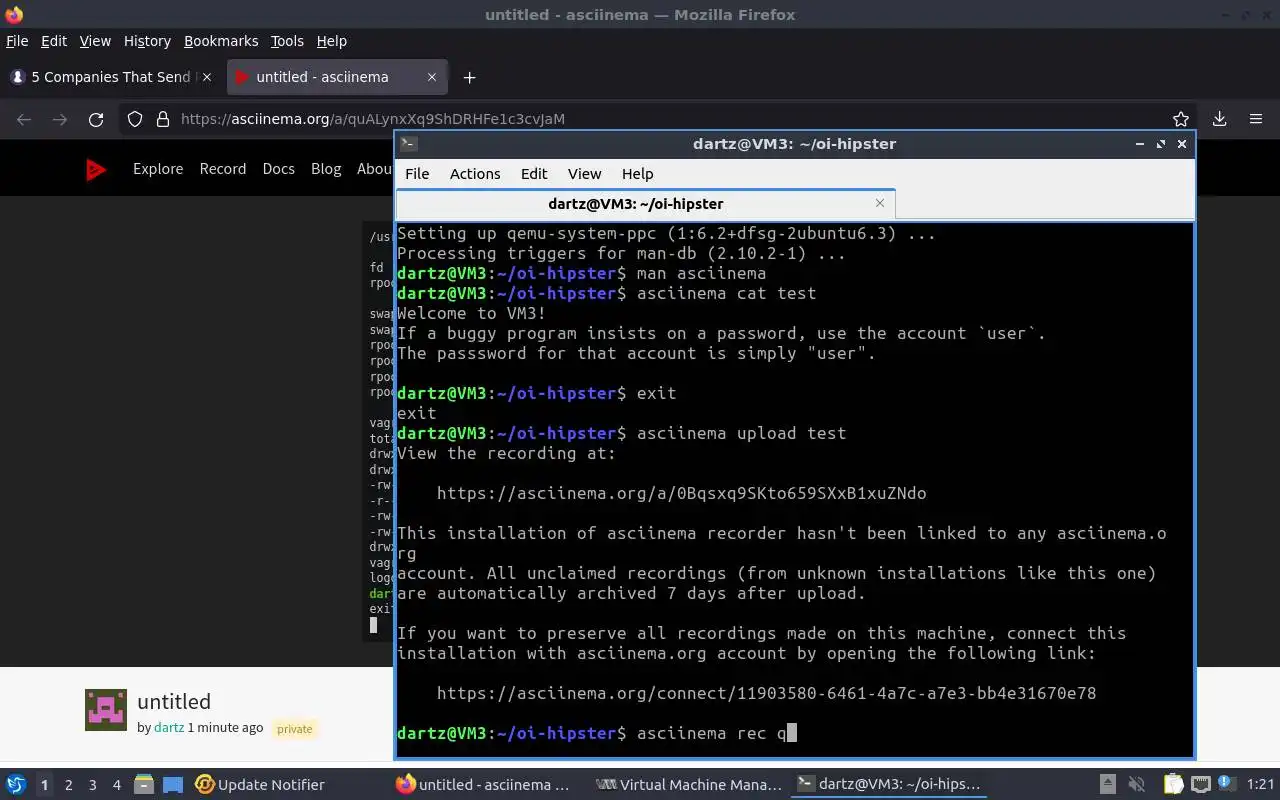
Task: Switch to workspace 2 in the panel
Action: point(69,785)
